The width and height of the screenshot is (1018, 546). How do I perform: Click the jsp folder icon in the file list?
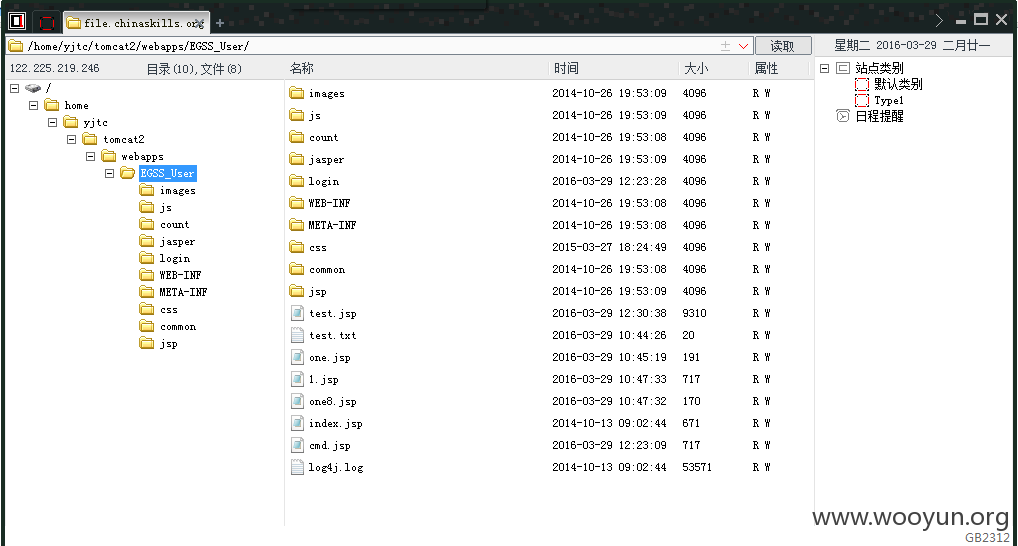(297, 291)
